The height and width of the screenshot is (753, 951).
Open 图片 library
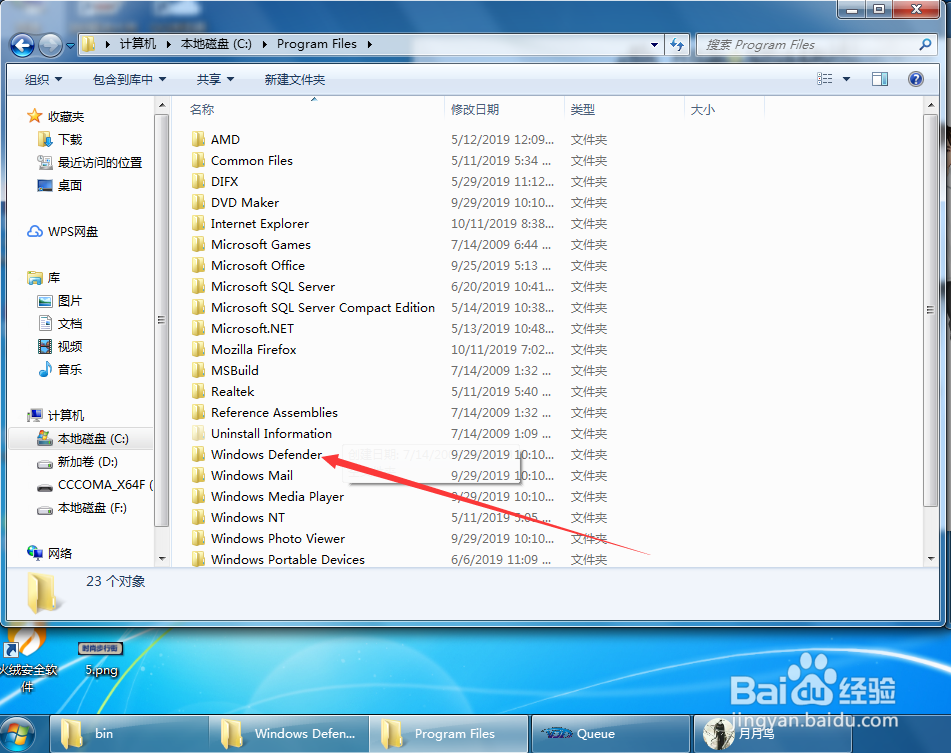[x=69, y=301]
